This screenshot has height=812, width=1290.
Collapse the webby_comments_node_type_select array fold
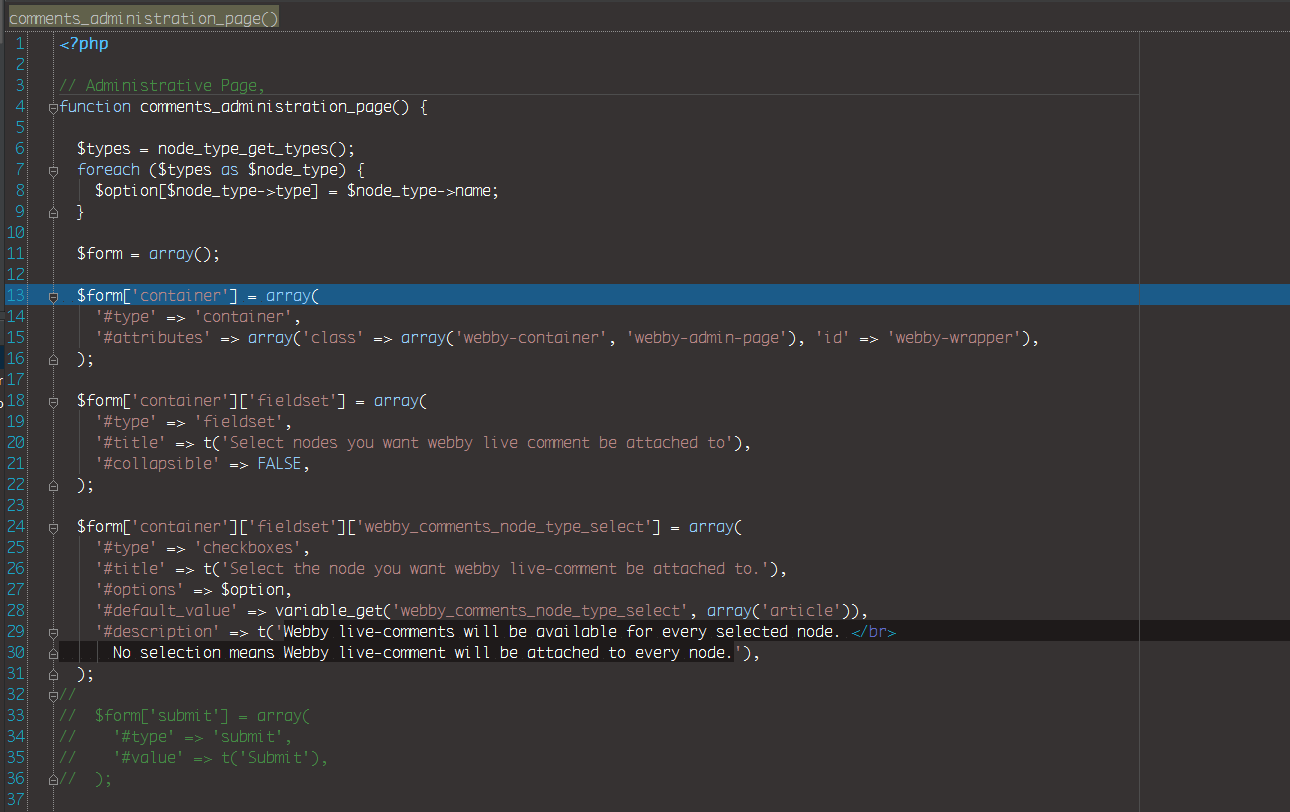coord(52,527)
